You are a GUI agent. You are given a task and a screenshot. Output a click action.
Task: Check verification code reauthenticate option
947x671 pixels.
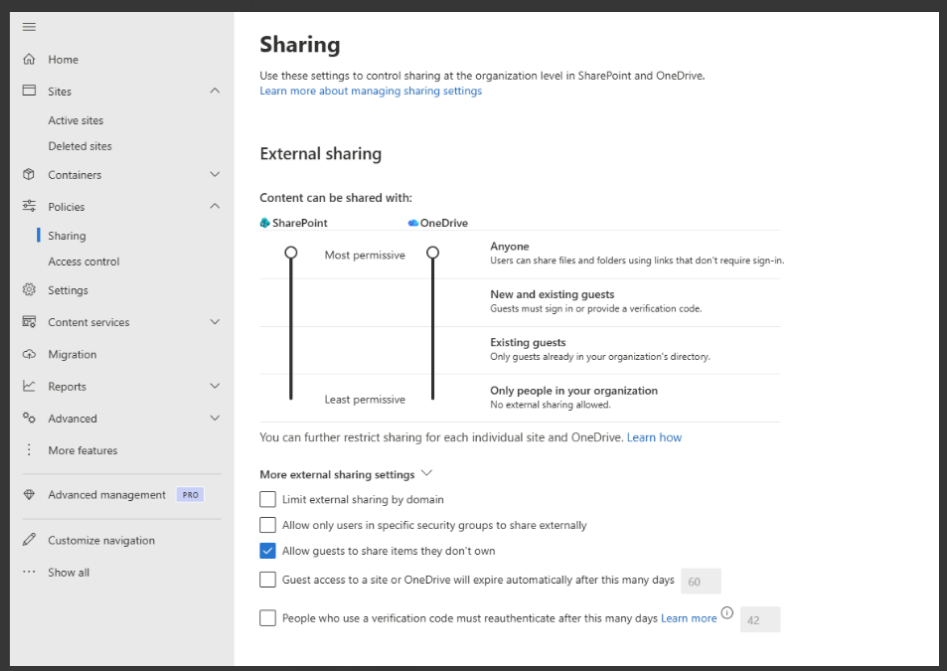coord(268,618)
